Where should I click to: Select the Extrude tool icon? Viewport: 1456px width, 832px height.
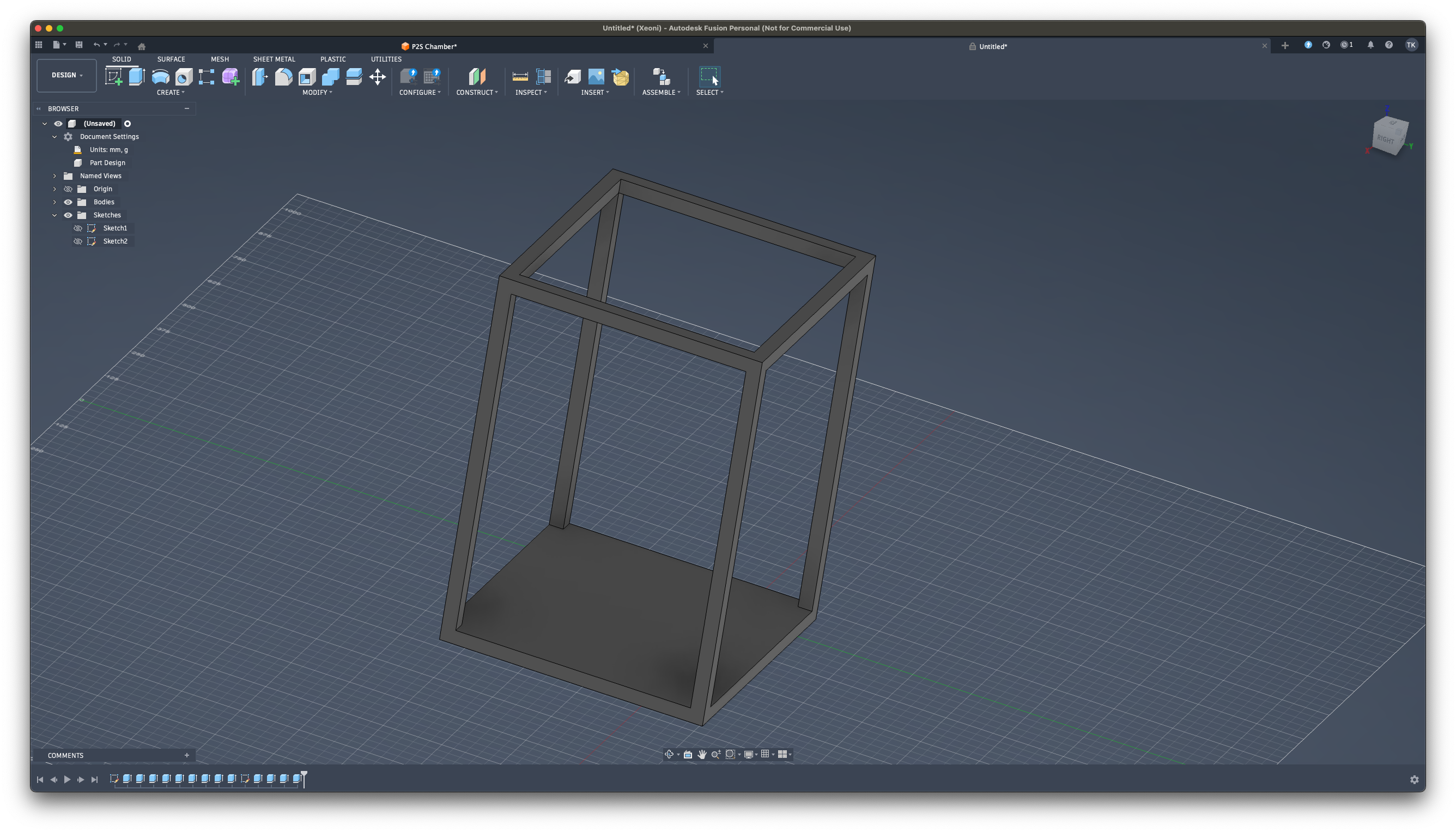pos(137,77)
